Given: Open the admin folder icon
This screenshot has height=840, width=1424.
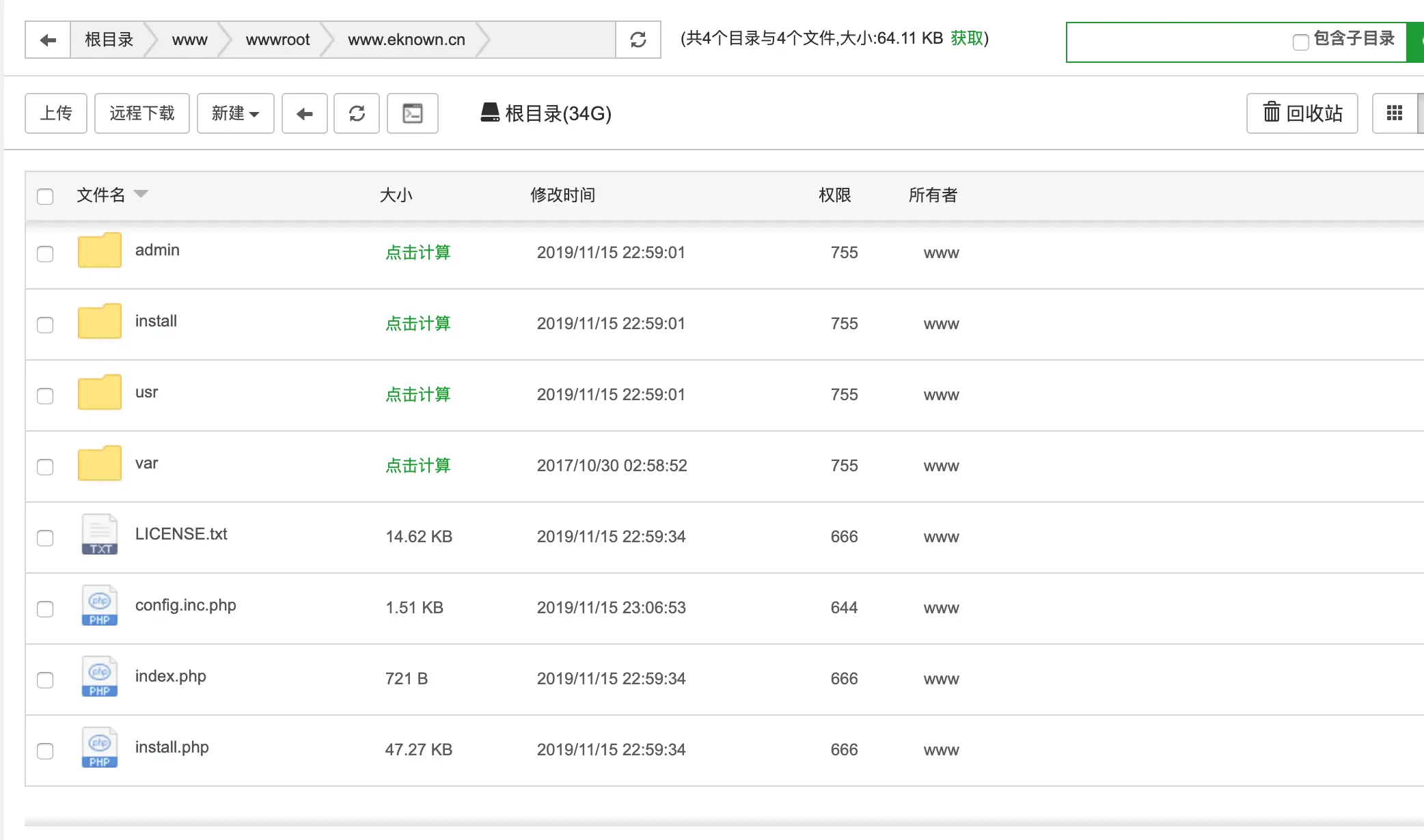Looking at the screenshot, I should 99,250.
